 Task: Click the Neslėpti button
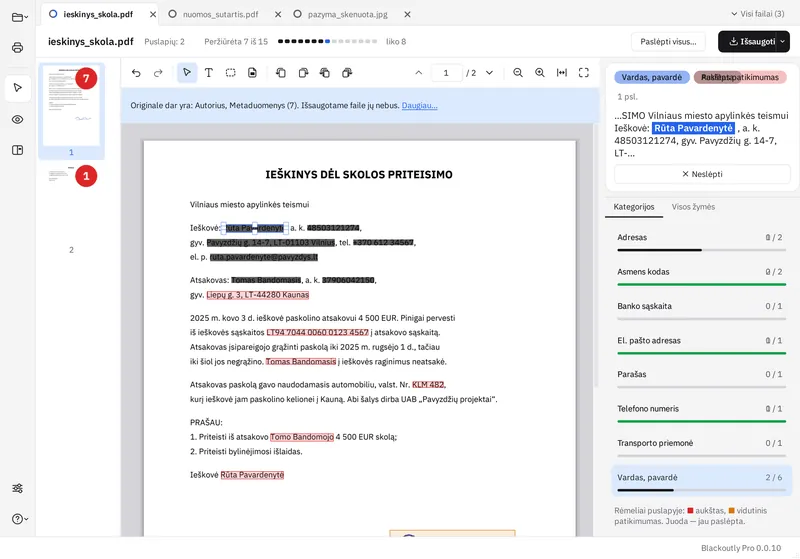tap(703, 174)
